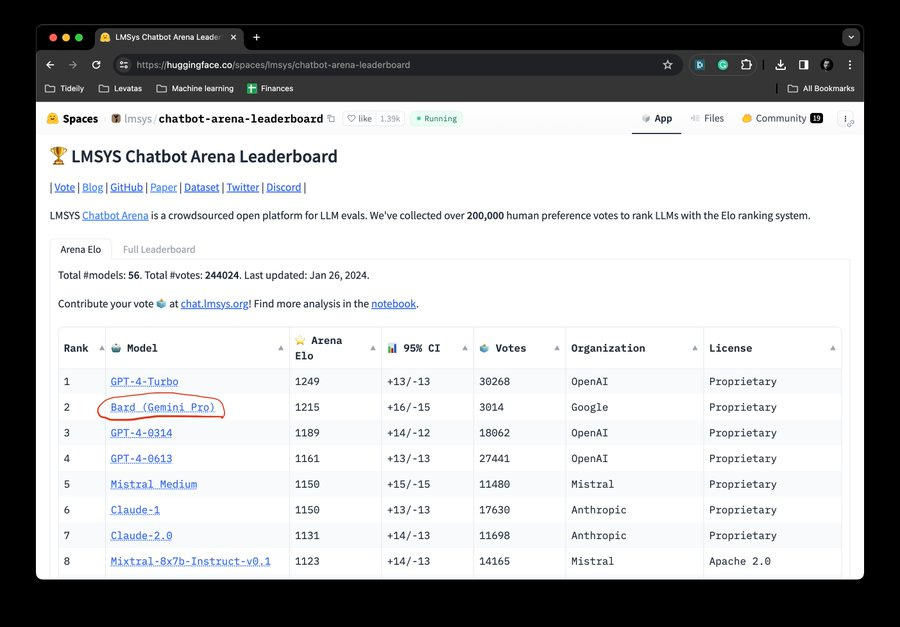This screenshot has height=627, width=900.
Task: Like the chatbot-arena-leaderboard space
Action: click(359, 119)
